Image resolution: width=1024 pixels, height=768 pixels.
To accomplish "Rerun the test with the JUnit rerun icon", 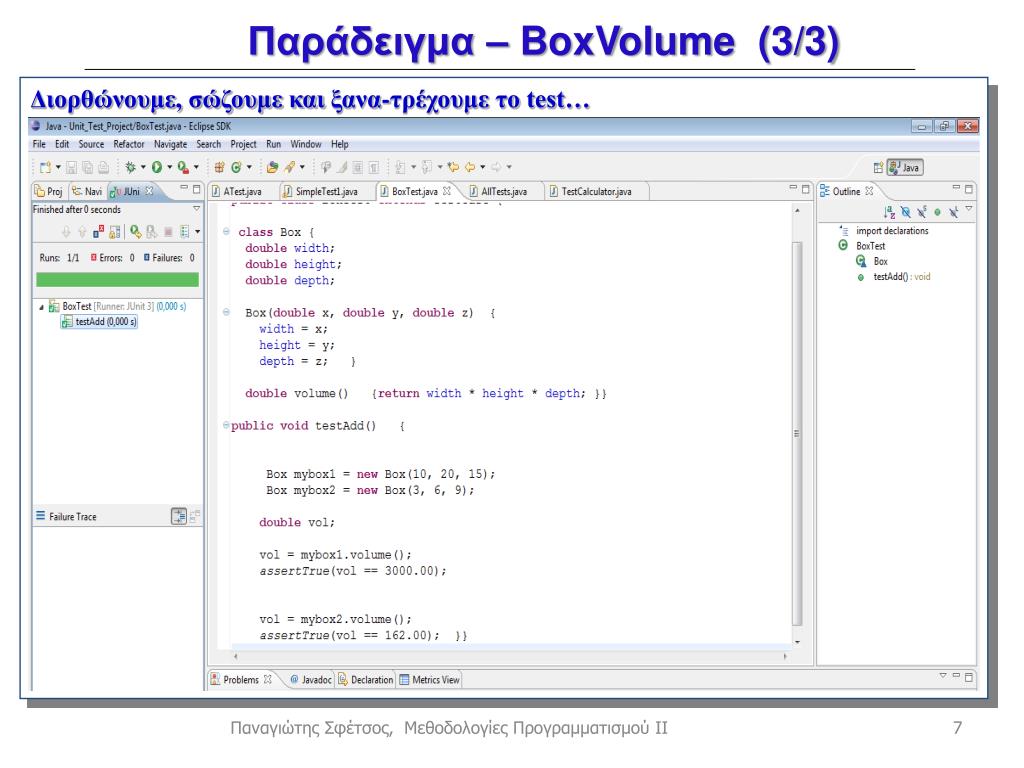I will 135,231.
